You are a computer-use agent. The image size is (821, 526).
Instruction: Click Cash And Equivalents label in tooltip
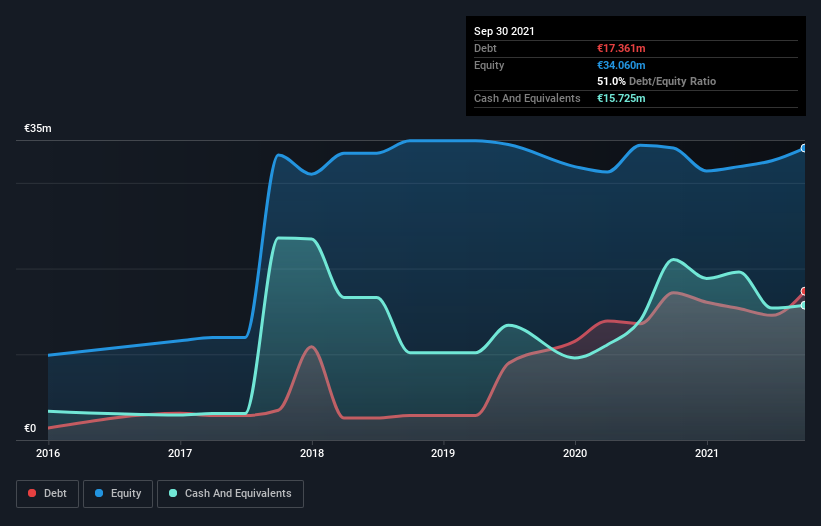click(x=527, y=98)
